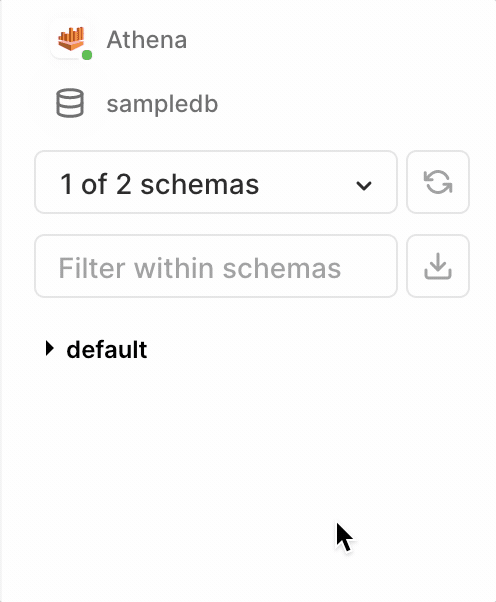The height and width of the screenshot is (602, 496).
Task: Select the Athena data connection row
Action: tap(122, 40)
